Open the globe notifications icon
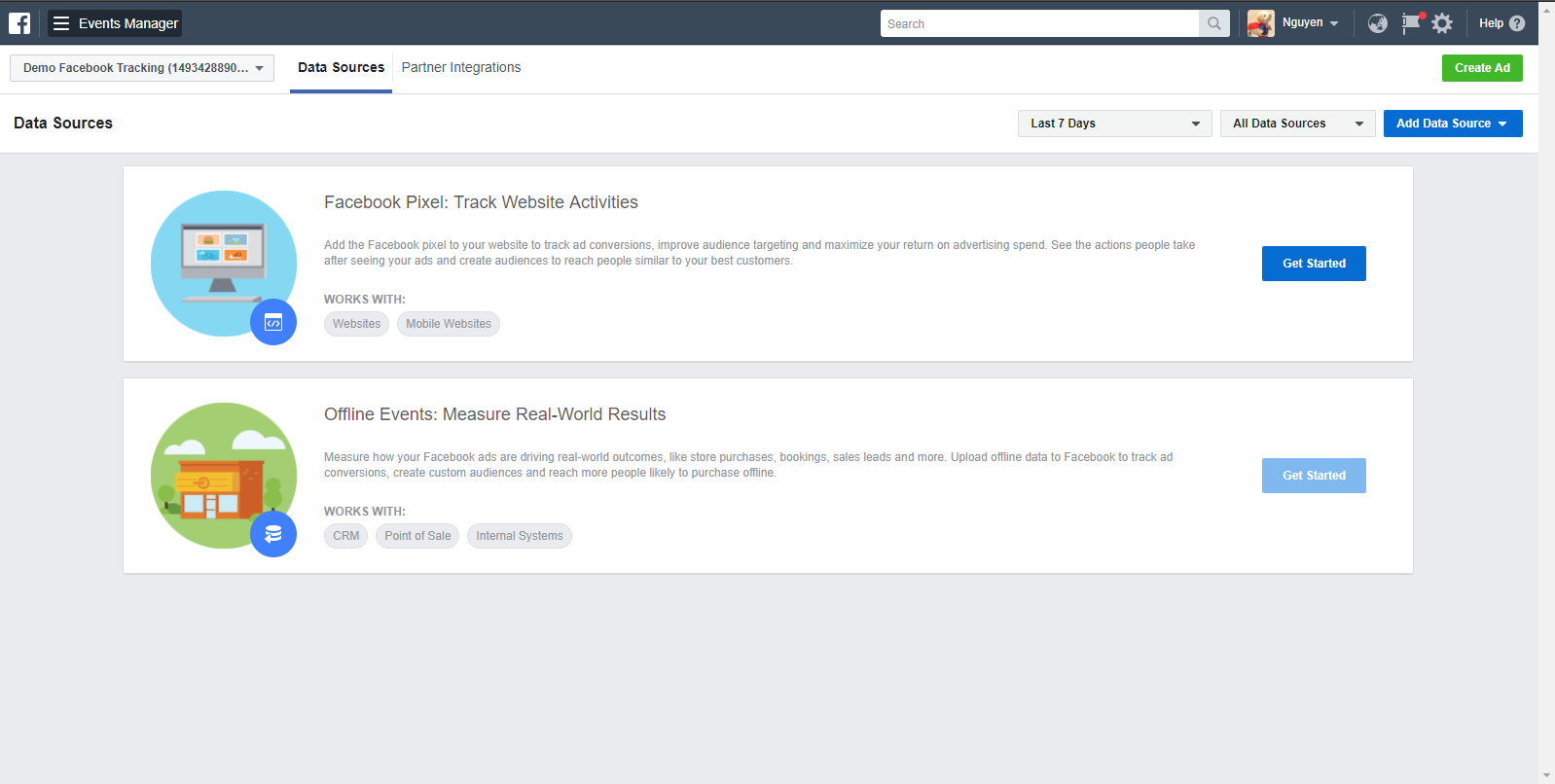This screenshot has width=1555, height=784. (x=1377, y=23)
